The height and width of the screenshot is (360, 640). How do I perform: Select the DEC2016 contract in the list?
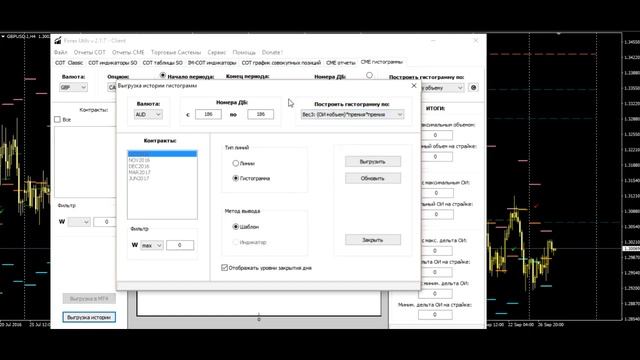tap(162, 167)
